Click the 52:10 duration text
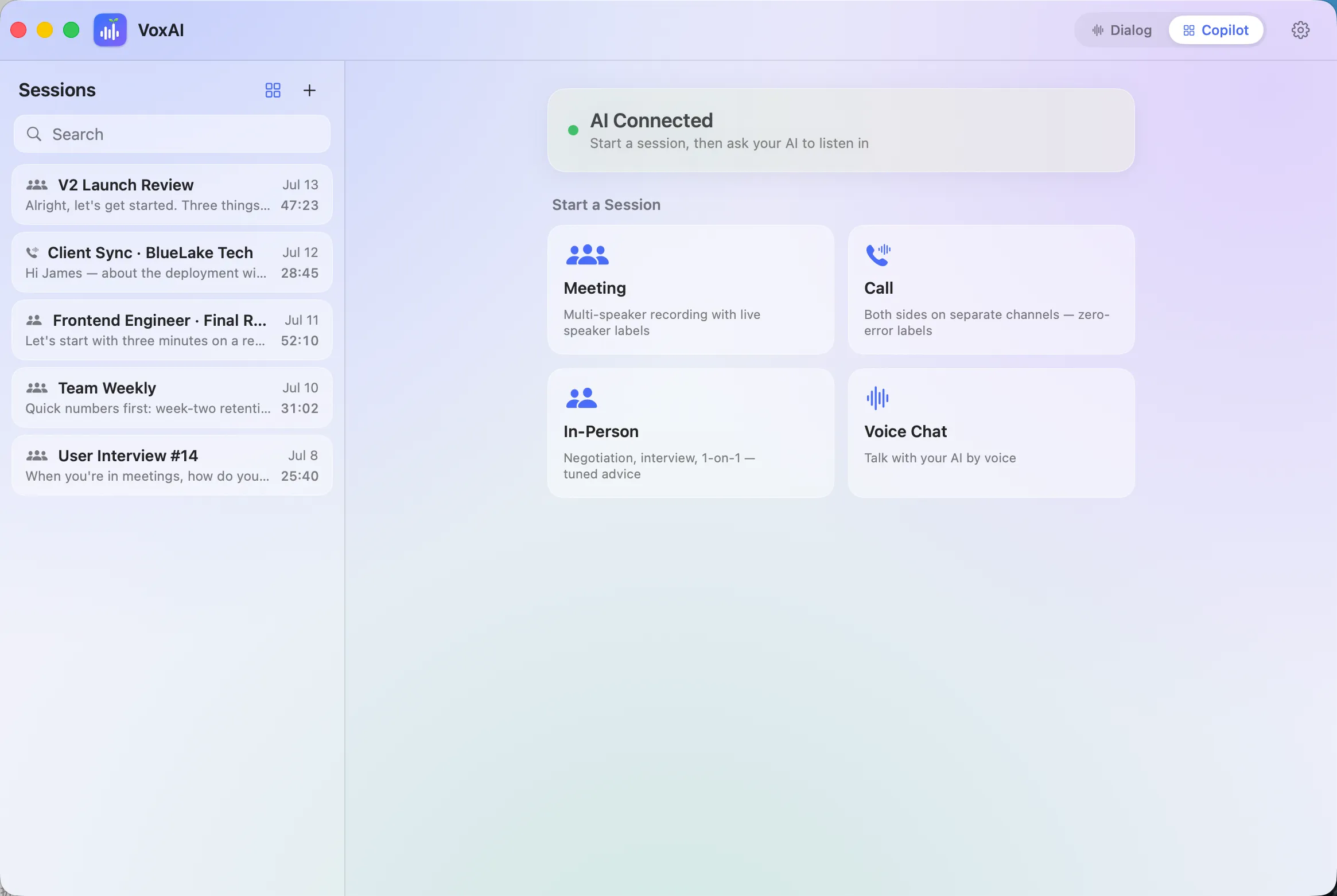The width and height of the screenshot is (1337, 896). pyautogui.click(x=300, y=341)
